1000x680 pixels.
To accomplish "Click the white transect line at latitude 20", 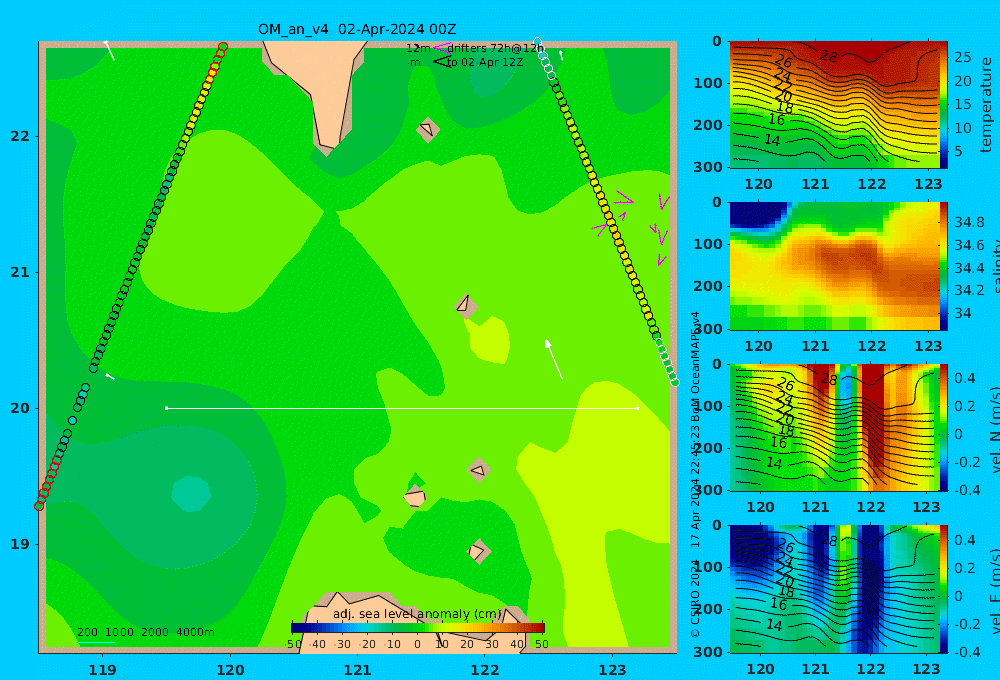I will 402,408.
